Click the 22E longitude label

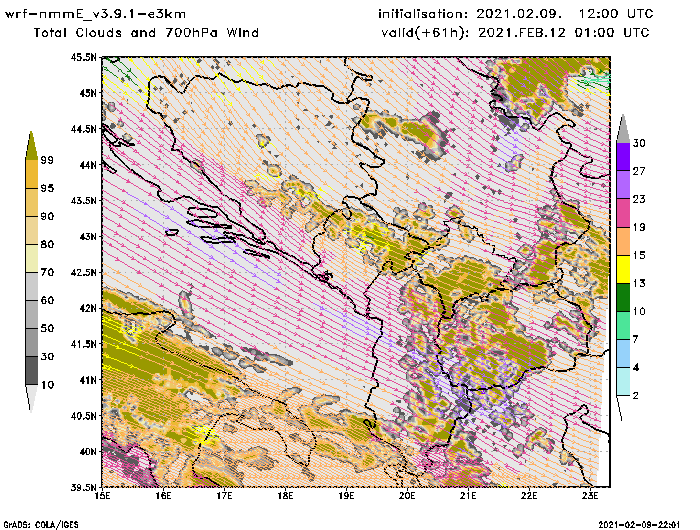[529, 496]
